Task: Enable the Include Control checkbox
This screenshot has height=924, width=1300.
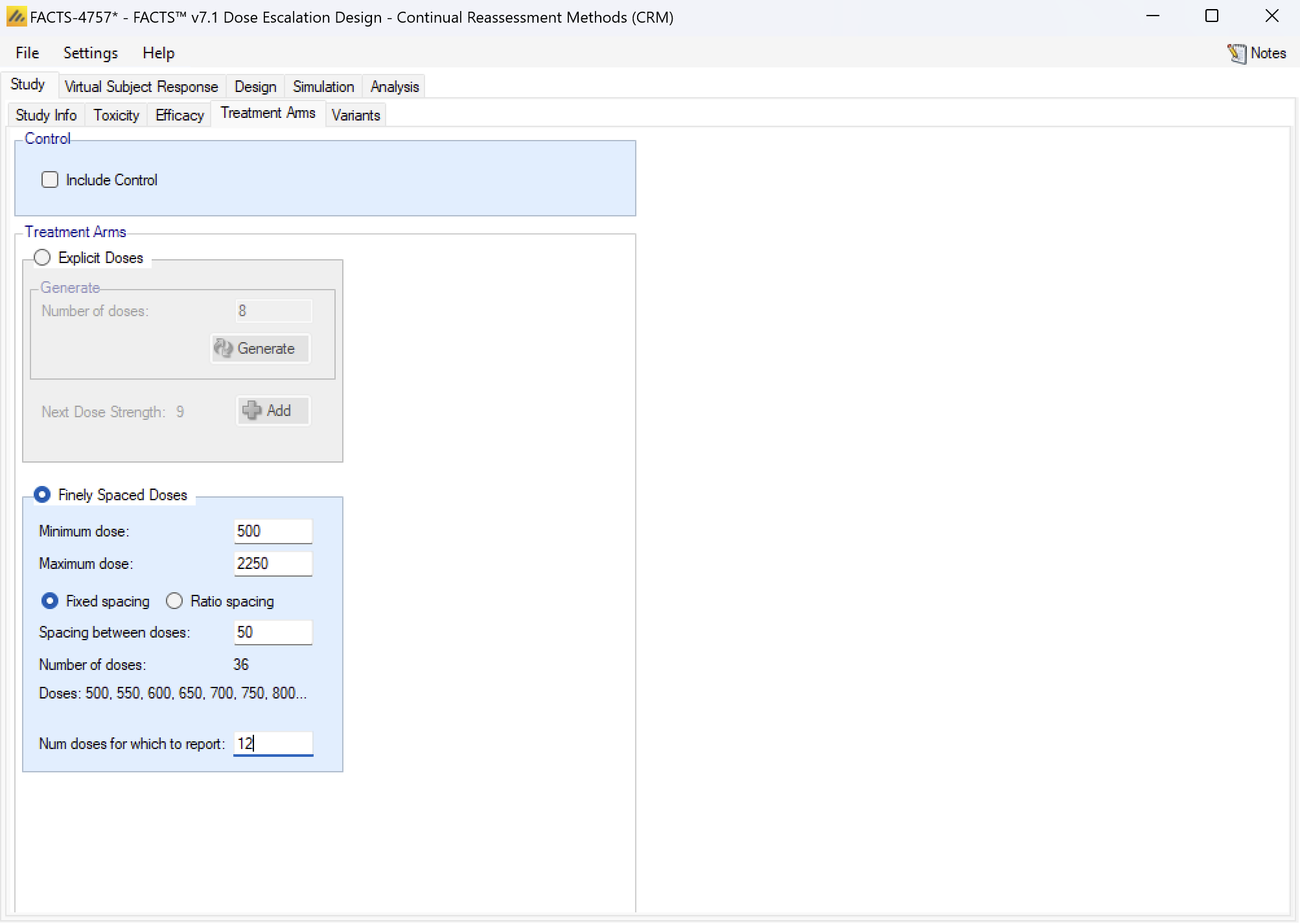Action: [x=50, y=179]
